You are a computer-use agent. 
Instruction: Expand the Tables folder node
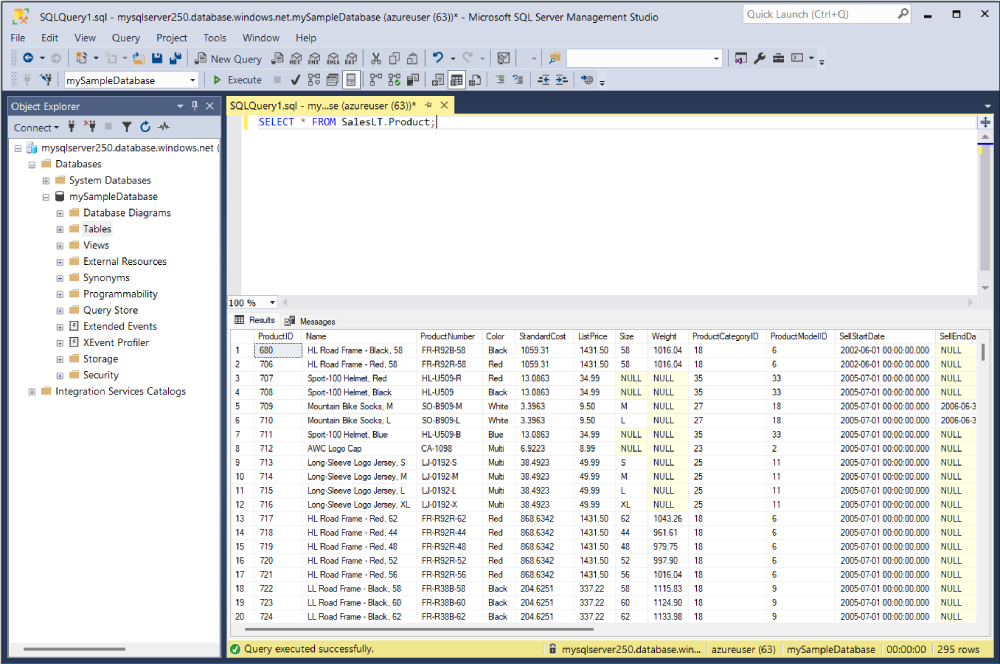click(59, 230)
